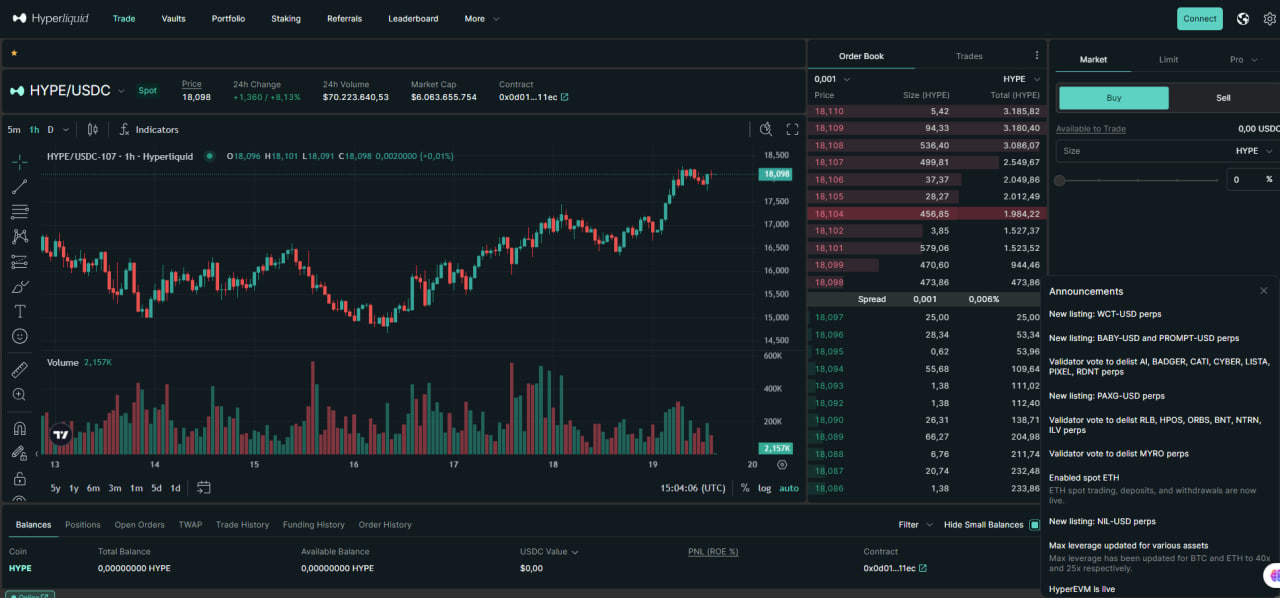This screenshot has width=1280, height=598.
Task: Toggle auto scale on chart
Action: click(789, 488)
